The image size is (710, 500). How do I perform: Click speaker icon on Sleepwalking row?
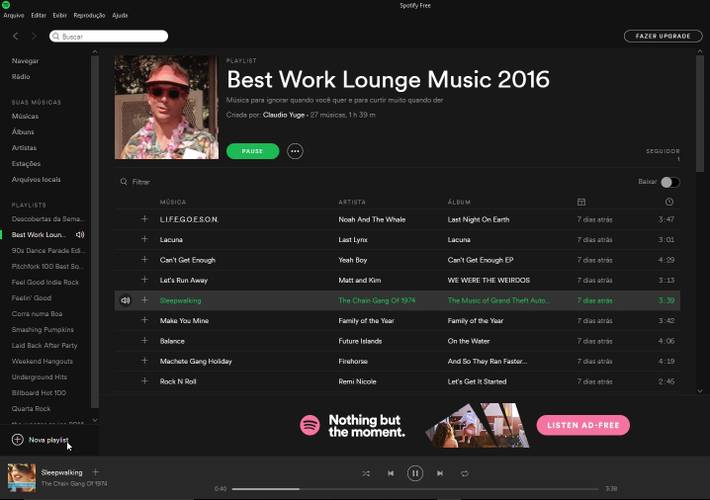[125, 300]
